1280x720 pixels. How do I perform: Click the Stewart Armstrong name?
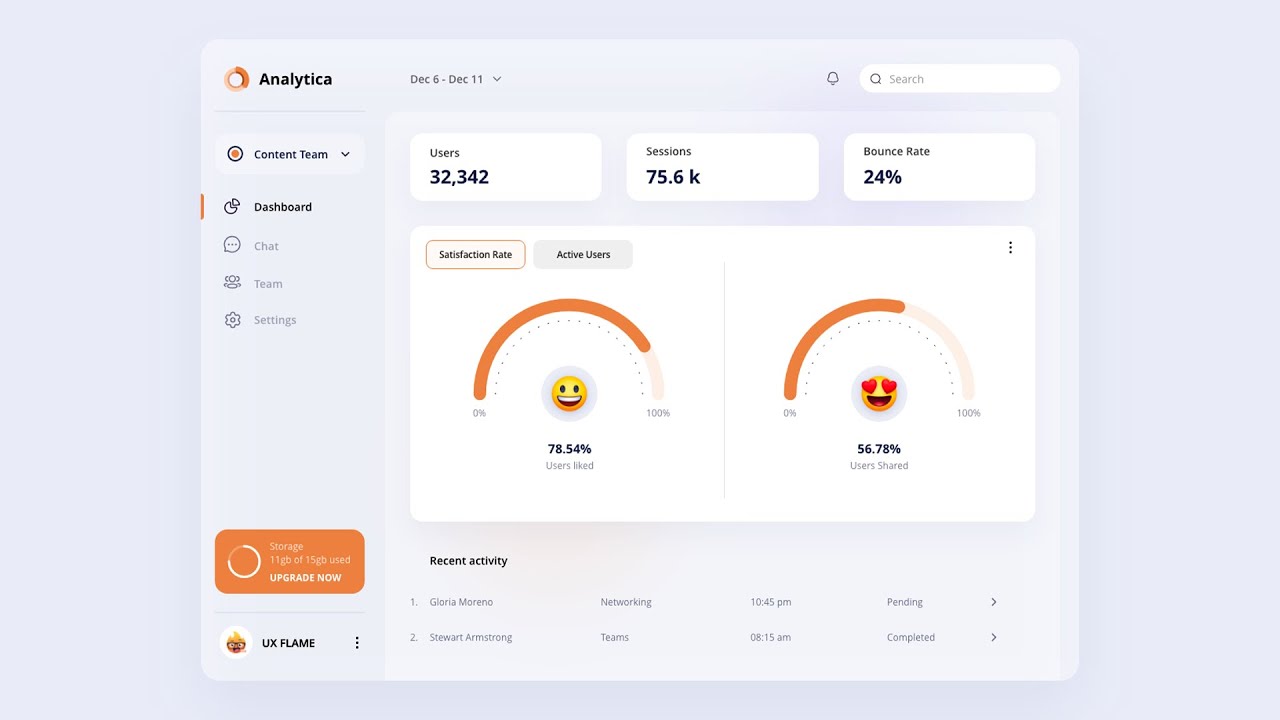[471, 637]
